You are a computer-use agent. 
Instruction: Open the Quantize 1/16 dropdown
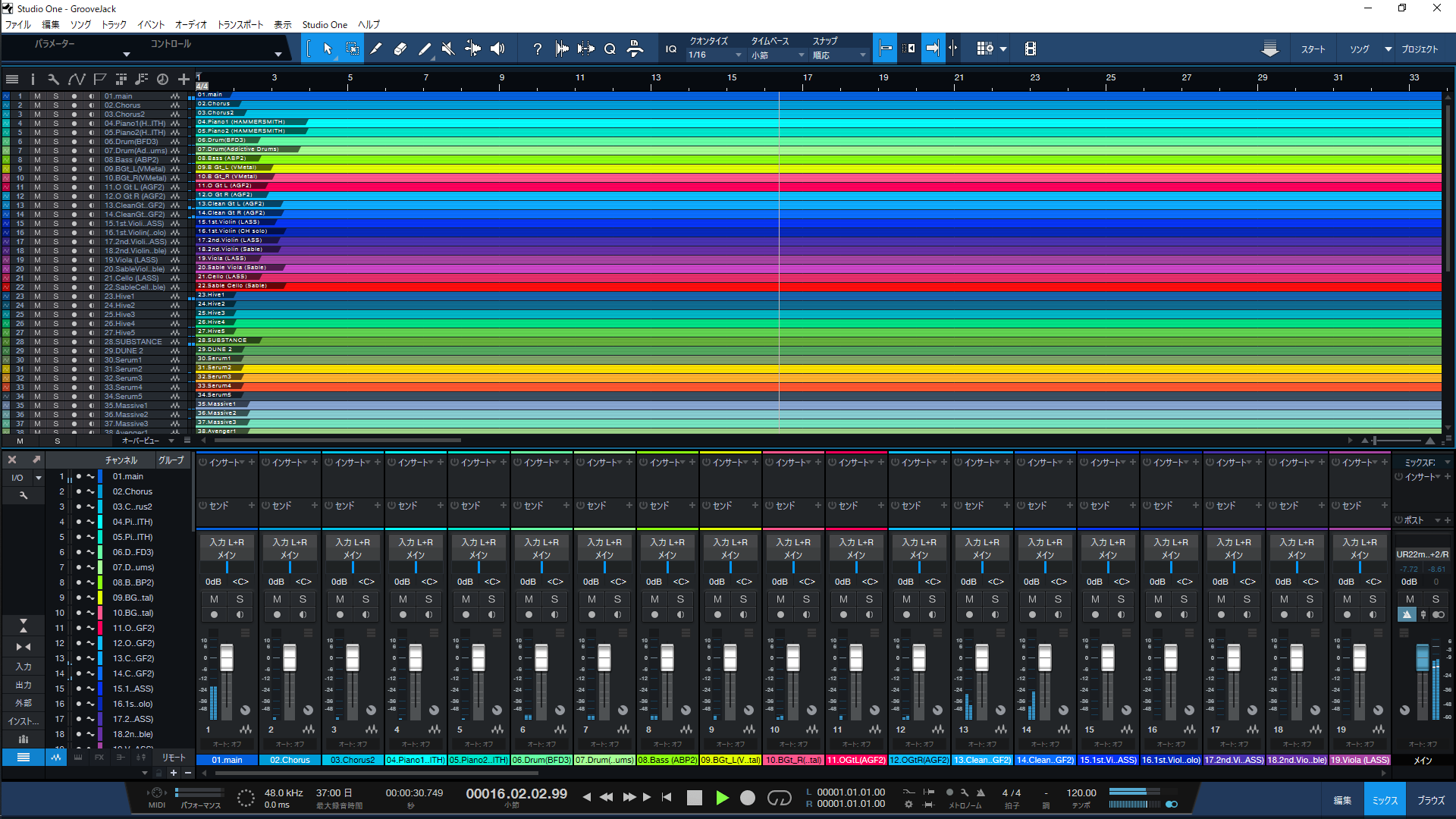pos(715,55)
